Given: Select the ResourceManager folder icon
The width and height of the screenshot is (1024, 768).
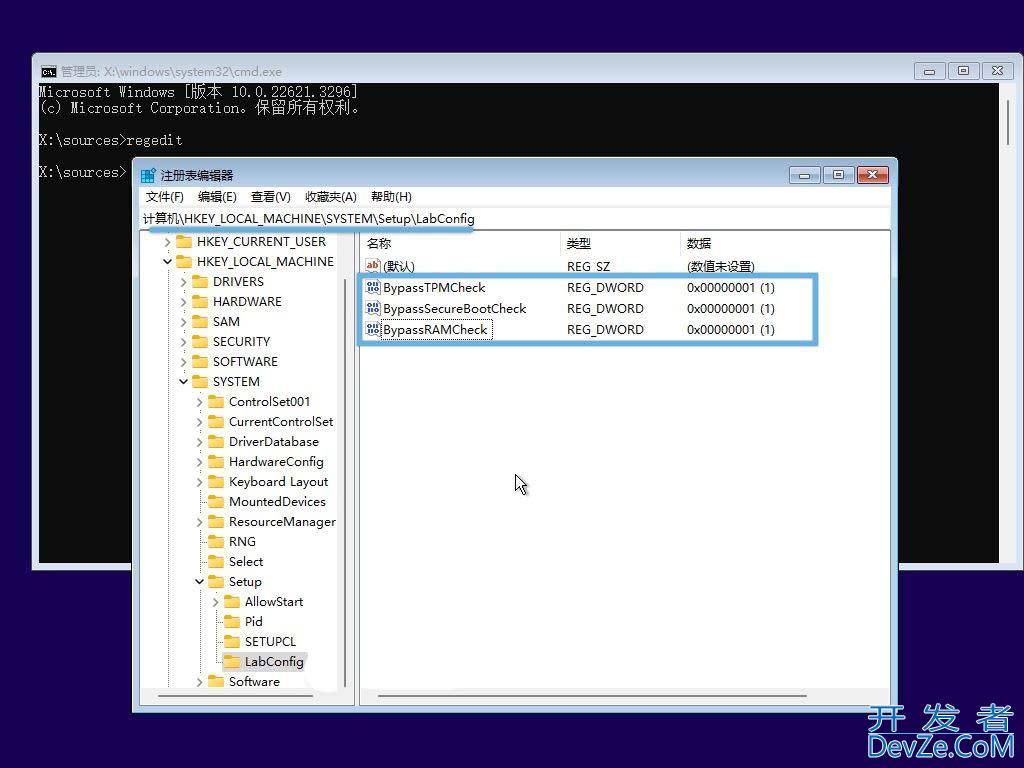Looking at the screenshot, I should 216,521.
